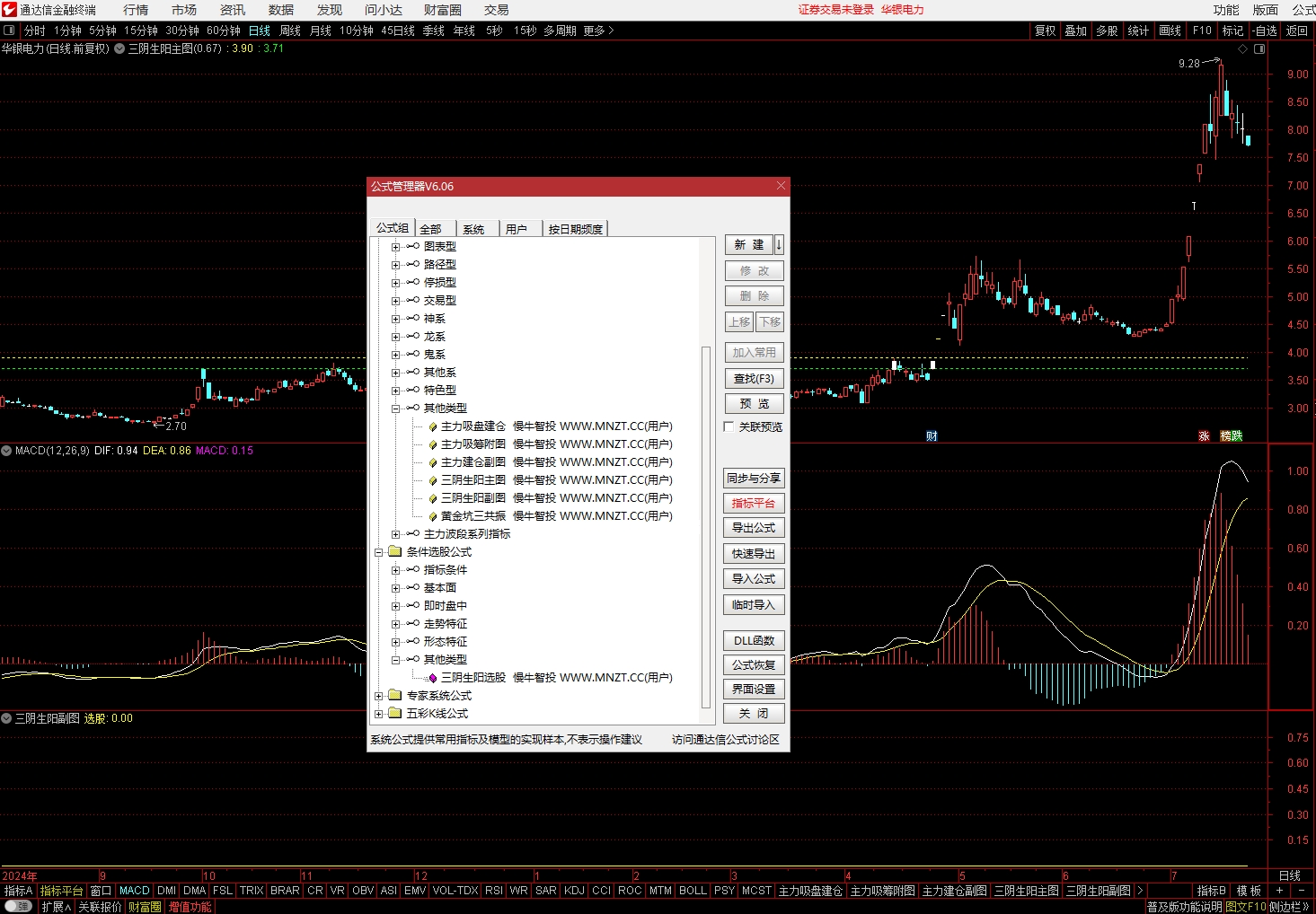Click the round icon before 三阴生阳副图 选股
This screenshot has width=1316, height=914.
[6, 718]
